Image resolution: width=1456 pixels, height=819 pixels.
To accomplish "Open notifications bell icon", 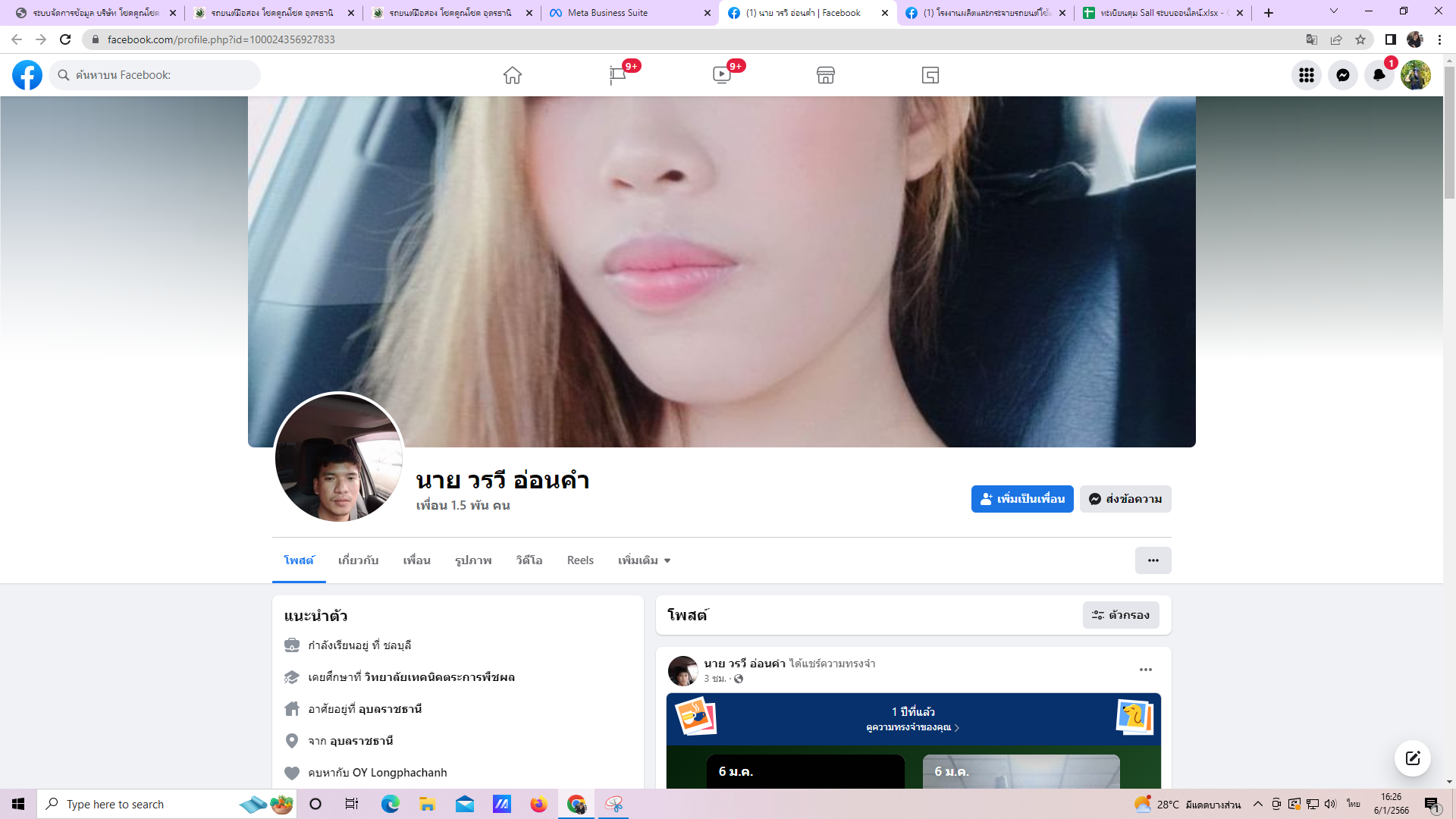I will point(1379,75).
